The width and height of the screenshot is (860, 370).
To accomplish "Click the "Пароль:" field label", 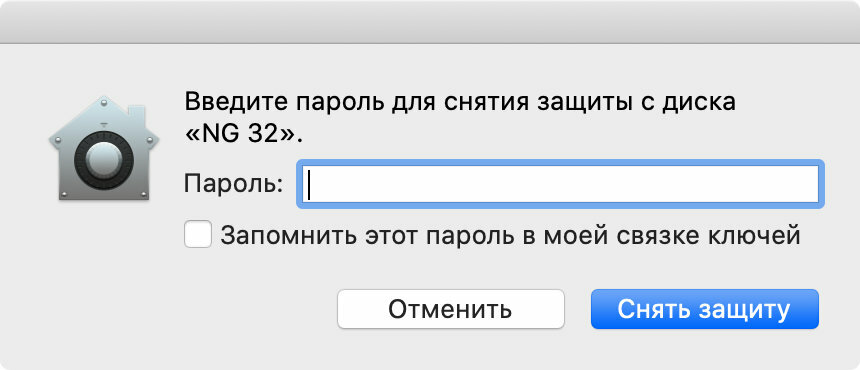I will pos(234,184).
